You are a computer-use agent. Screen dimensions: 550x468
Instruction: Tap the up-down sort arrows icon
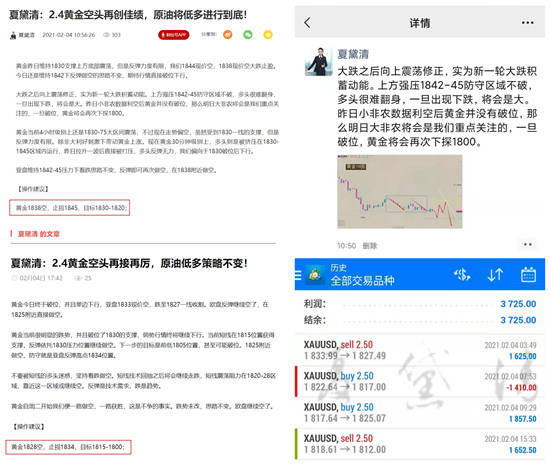pyautogui.click(x=495, y=275)
